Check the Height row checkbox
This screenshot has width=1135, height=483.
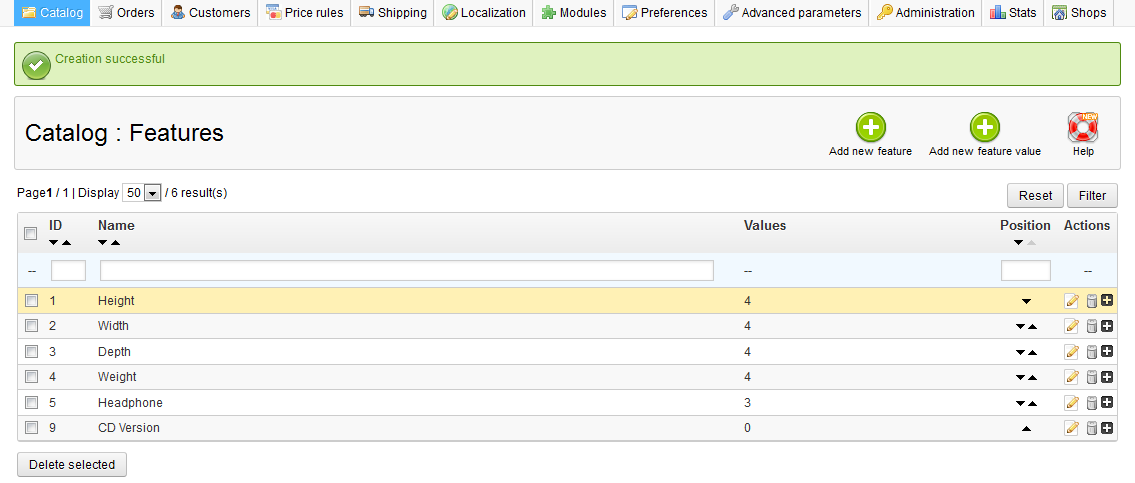[32, 300]
